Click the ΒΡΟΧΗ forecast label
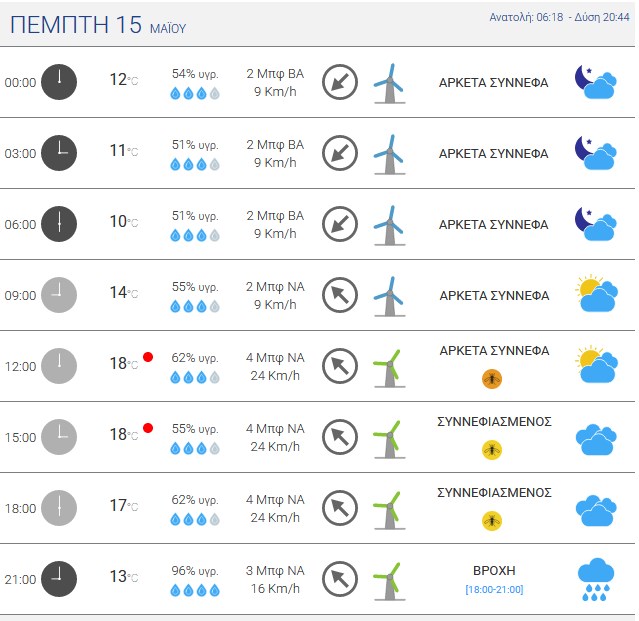Image resolution: width=639 pixels, height=621 pixels. pyautogui.click(x=494, y=570)
